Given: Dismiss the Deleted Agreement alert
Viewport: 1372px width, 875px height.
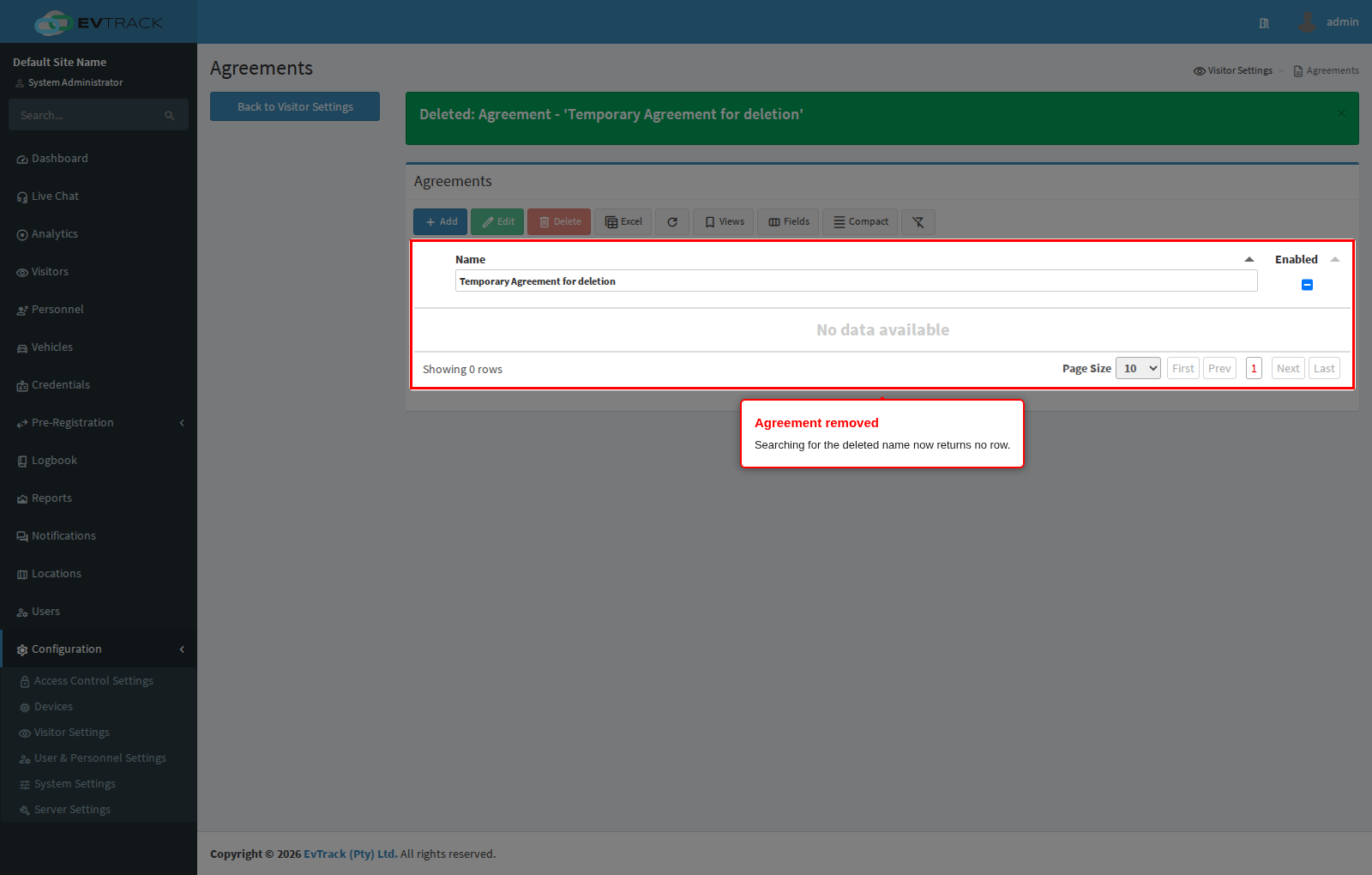Looking at the screenshot, I should coord(1341,113).
